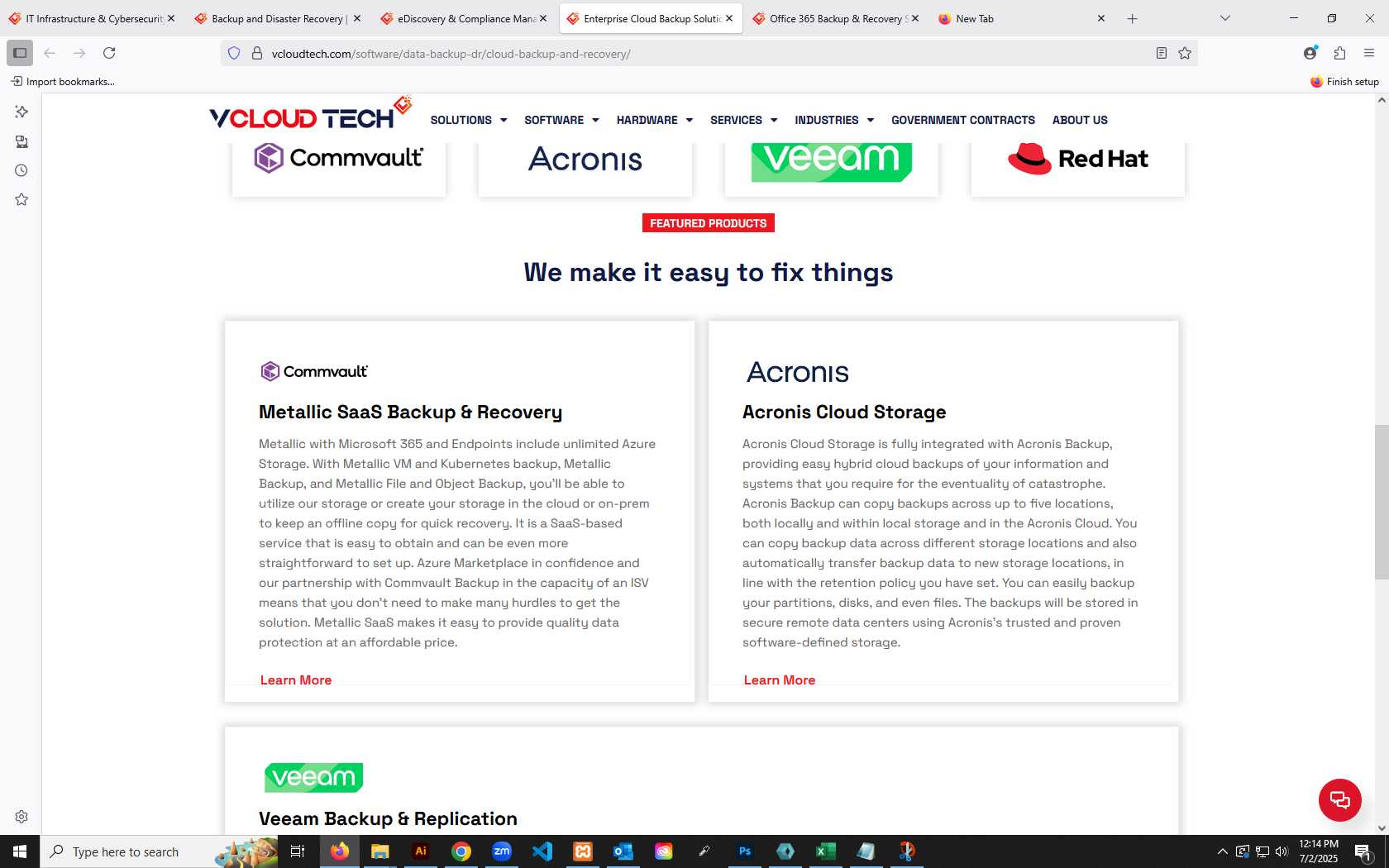Open ABOUT US page
This screenshot has width=1389, height=868.
(1080, 120)
